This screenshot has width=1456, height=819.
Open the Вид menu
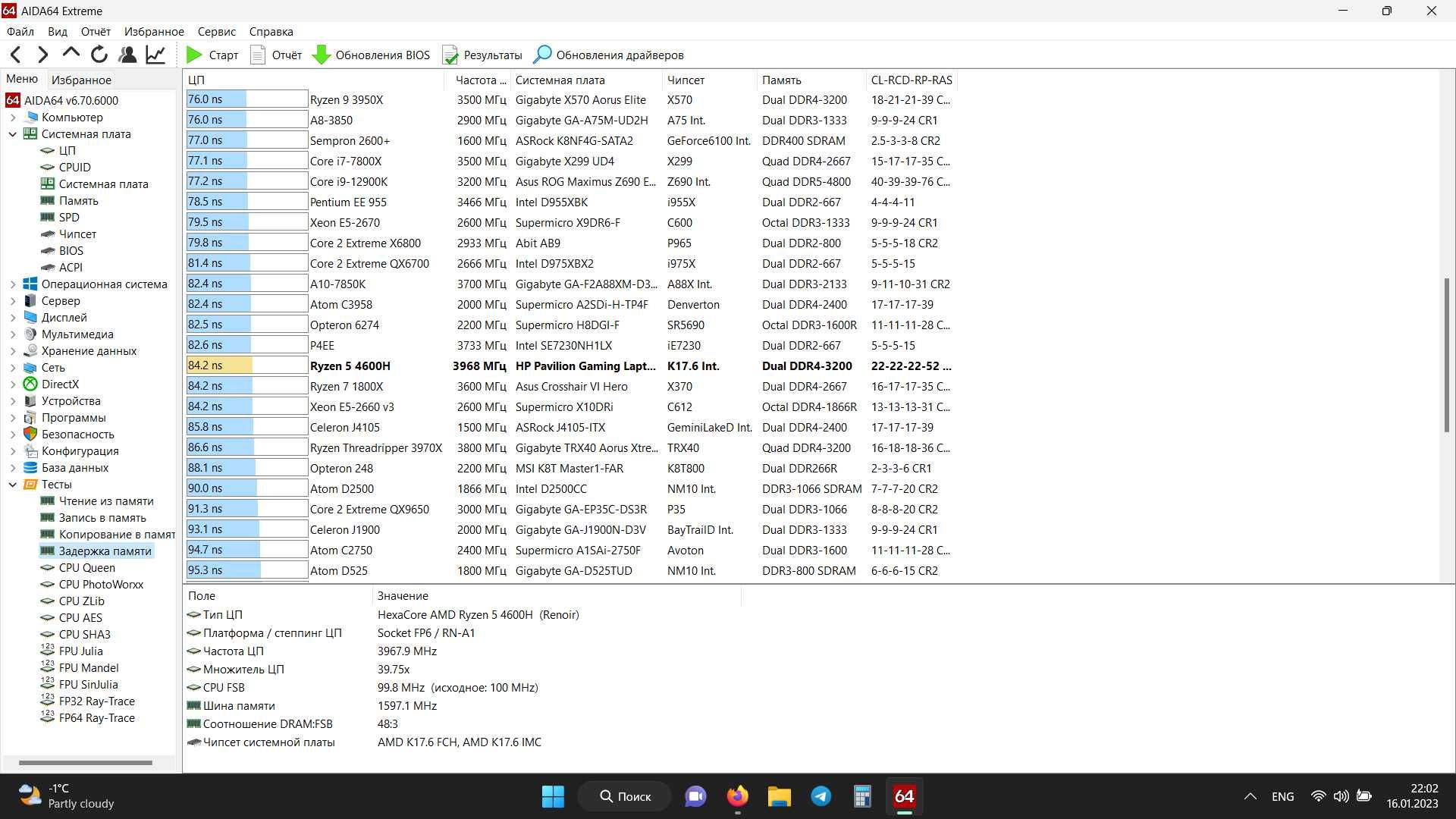click(58, 31)
